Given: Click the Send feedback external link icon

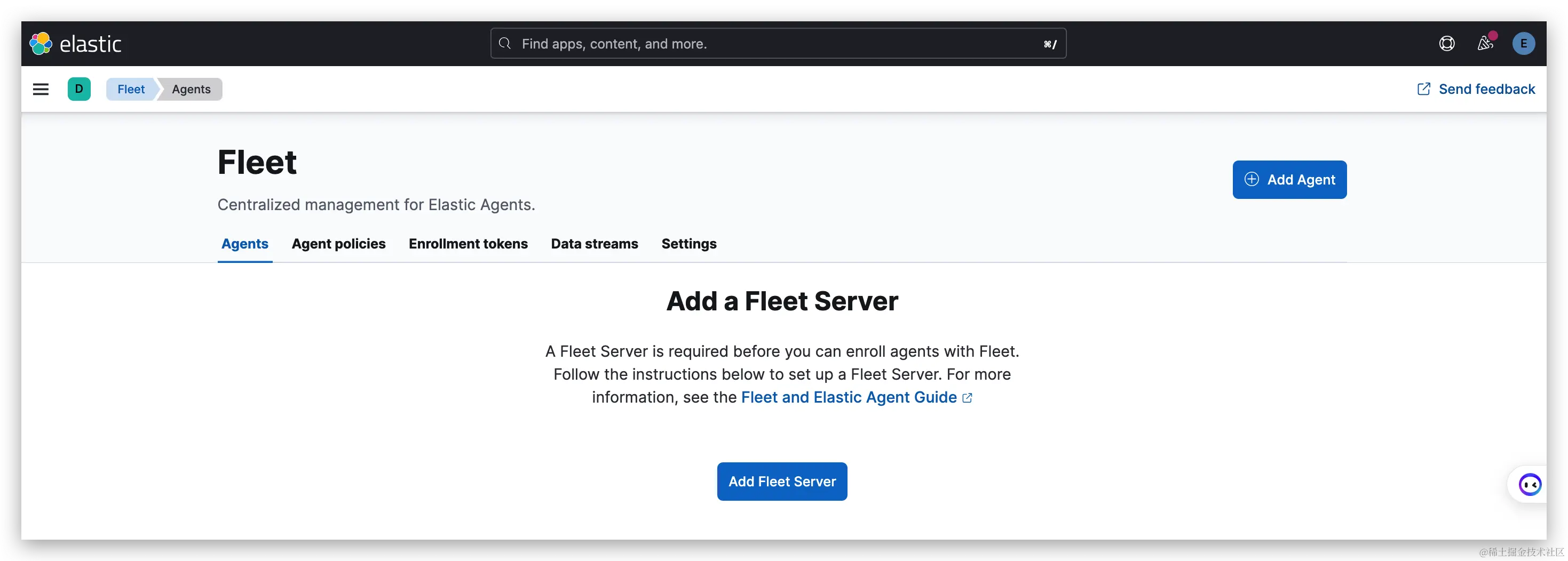Looking at the screenshot, I should 1424,90.
